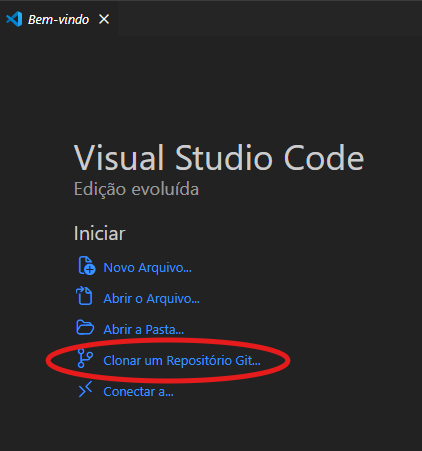Screen dimensions: 422x451
Task: Click the VS Code logo in Bem-vindo tab
Action: coord(14,19)
